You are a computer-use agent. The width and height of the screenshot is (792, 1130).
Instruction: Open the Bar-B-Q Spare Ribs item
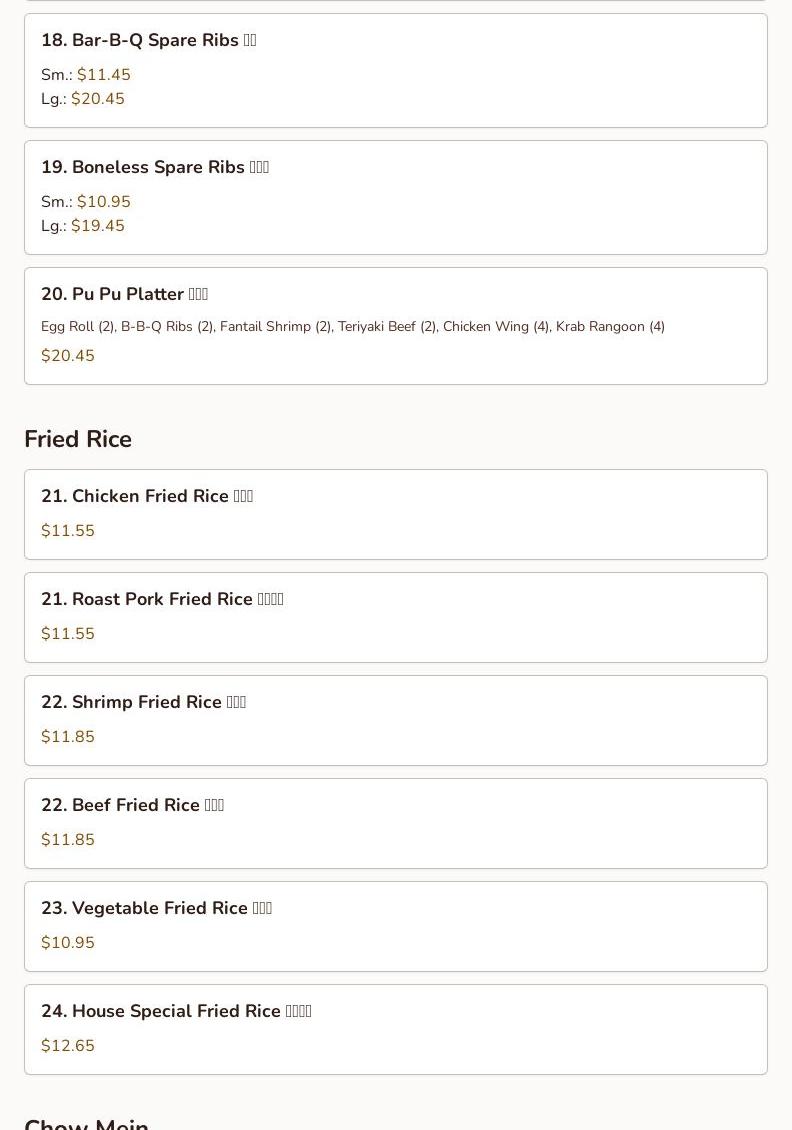[396, 71]
